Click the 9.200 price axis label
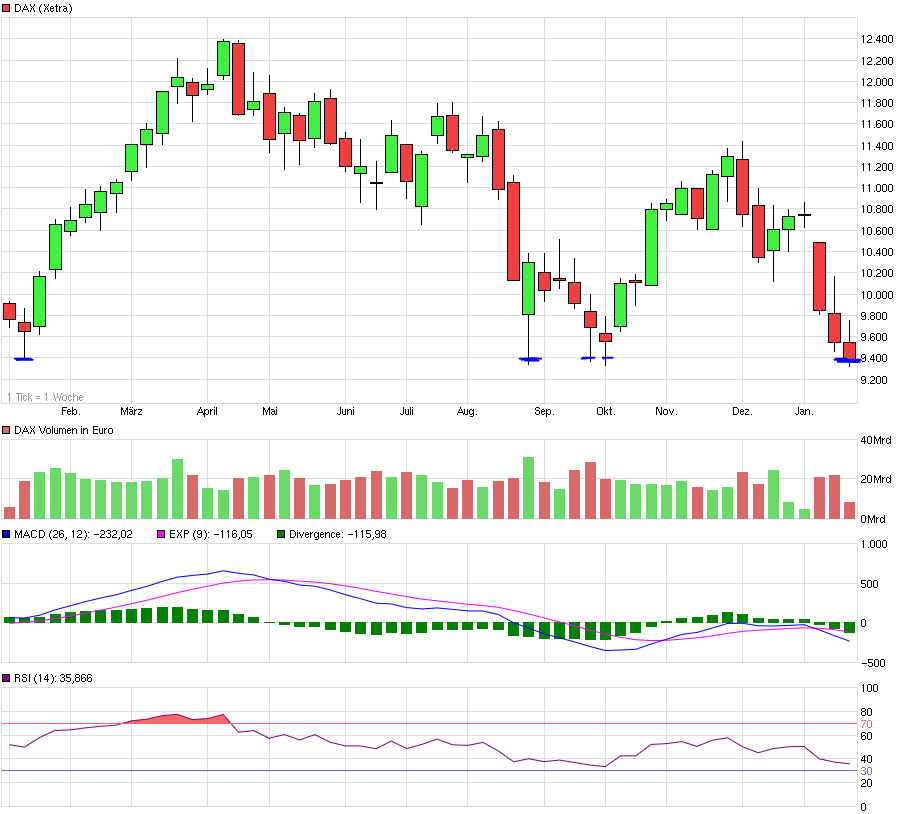The width and height of the screenshot is (904, 814). (x=874, y=380)
